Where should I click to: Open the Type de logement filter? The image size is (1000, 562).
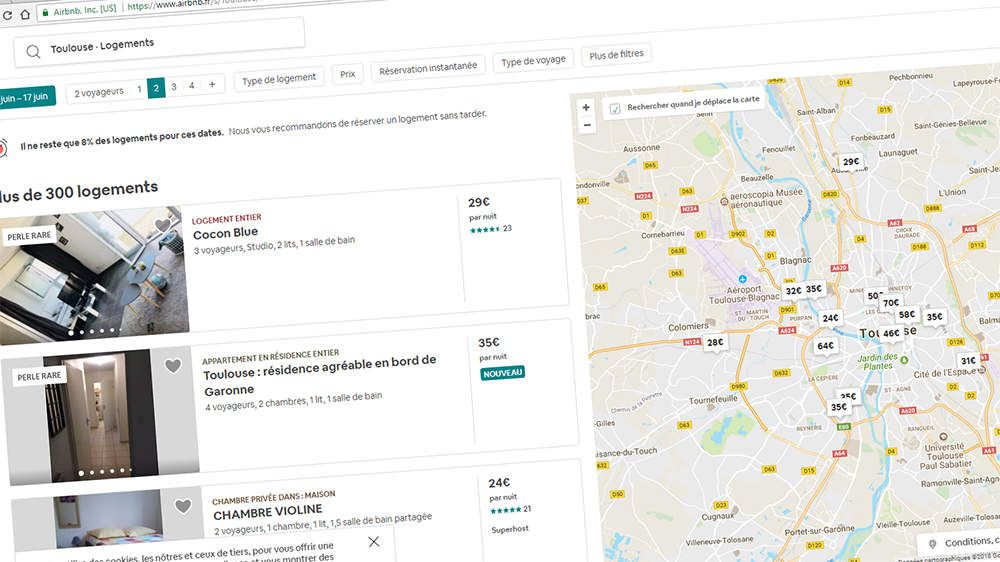point(279,79)
